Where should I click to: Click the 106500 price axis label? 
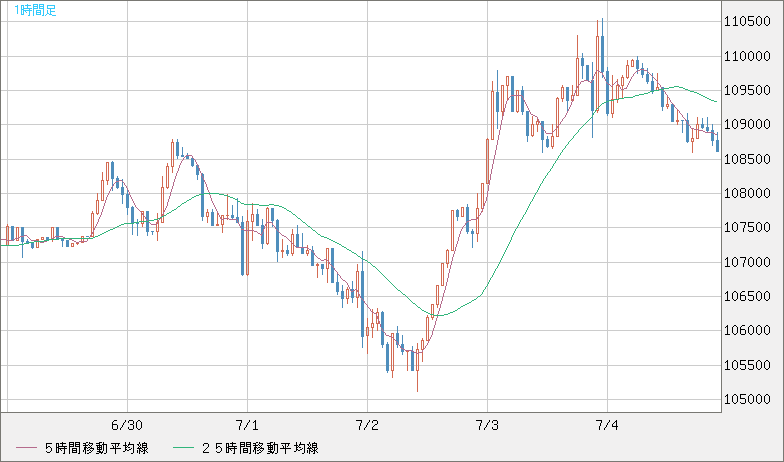(x=747, y=296)
